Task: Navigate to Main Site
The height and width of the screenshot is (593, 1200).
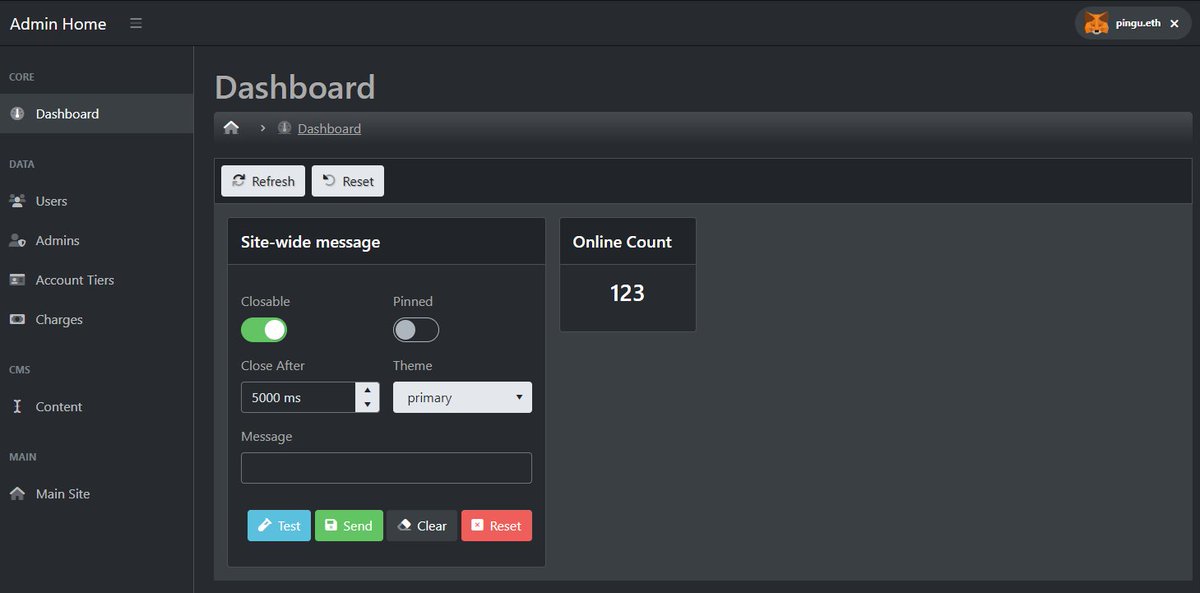Action: point(96,494)
